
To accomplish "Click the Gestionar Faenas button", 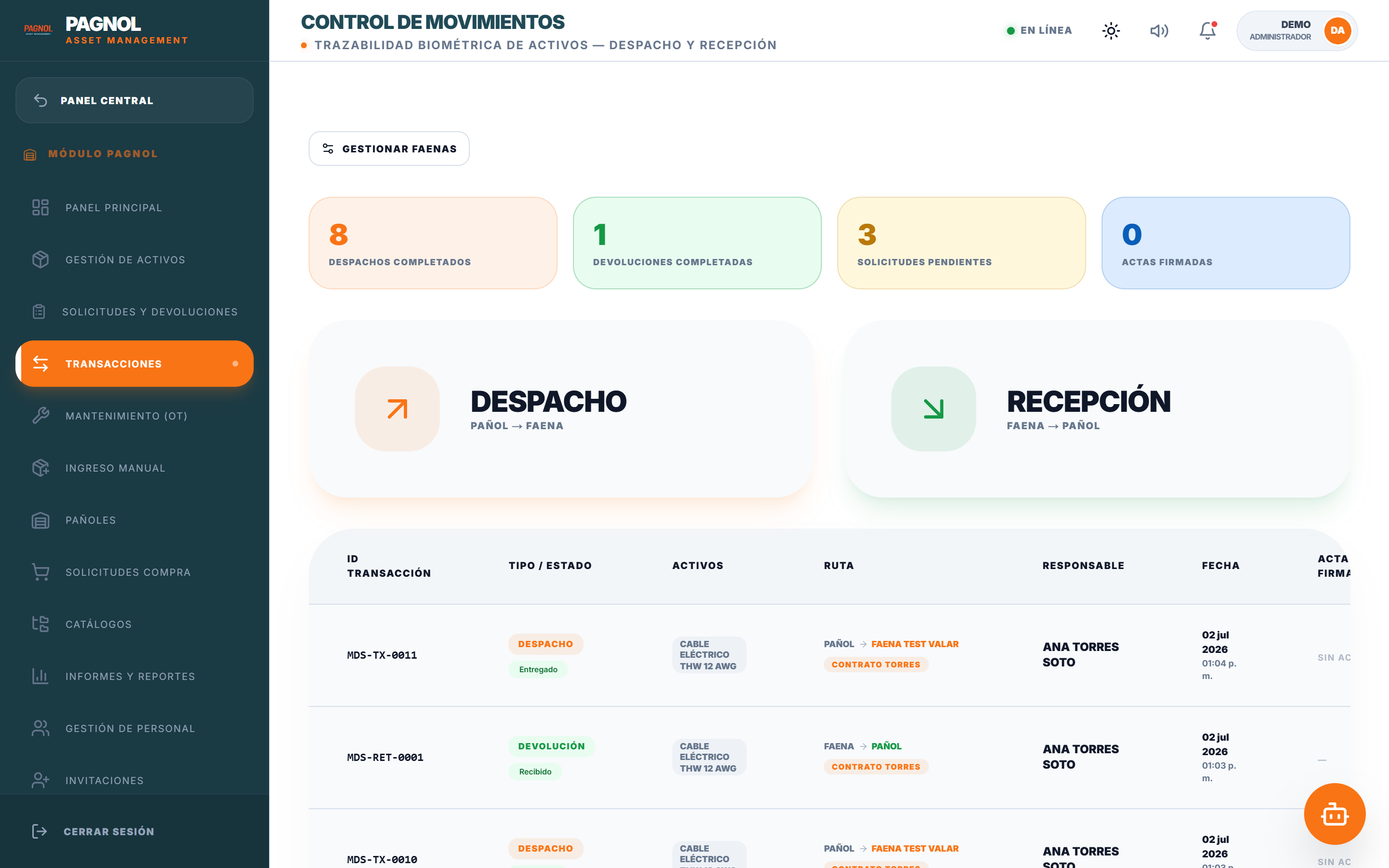I will point(389,149).
